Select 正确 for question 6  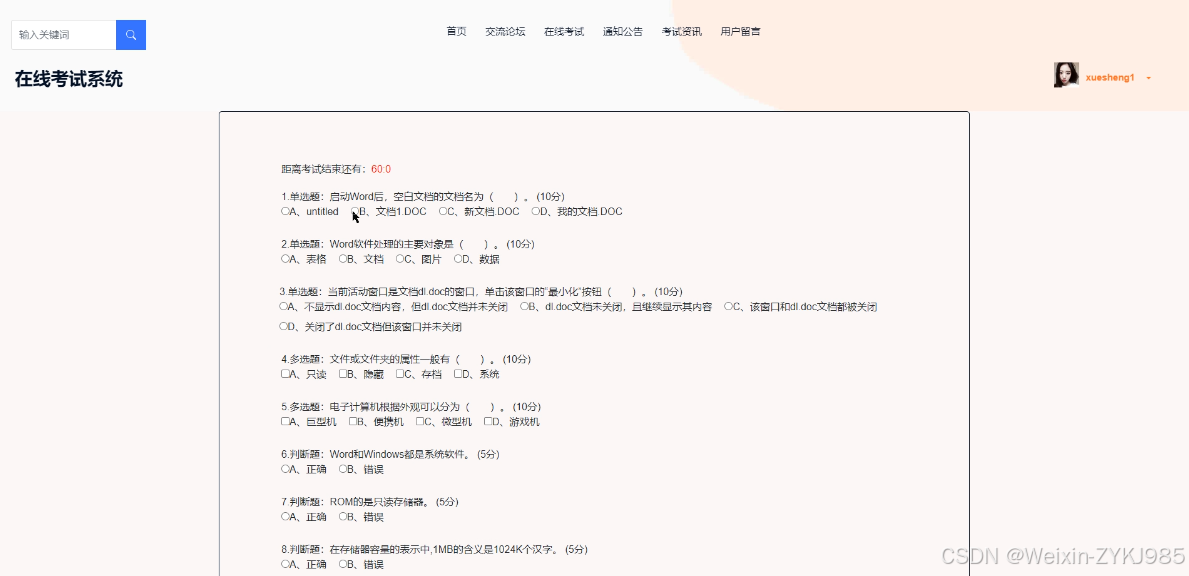click(x=285, y=469)
